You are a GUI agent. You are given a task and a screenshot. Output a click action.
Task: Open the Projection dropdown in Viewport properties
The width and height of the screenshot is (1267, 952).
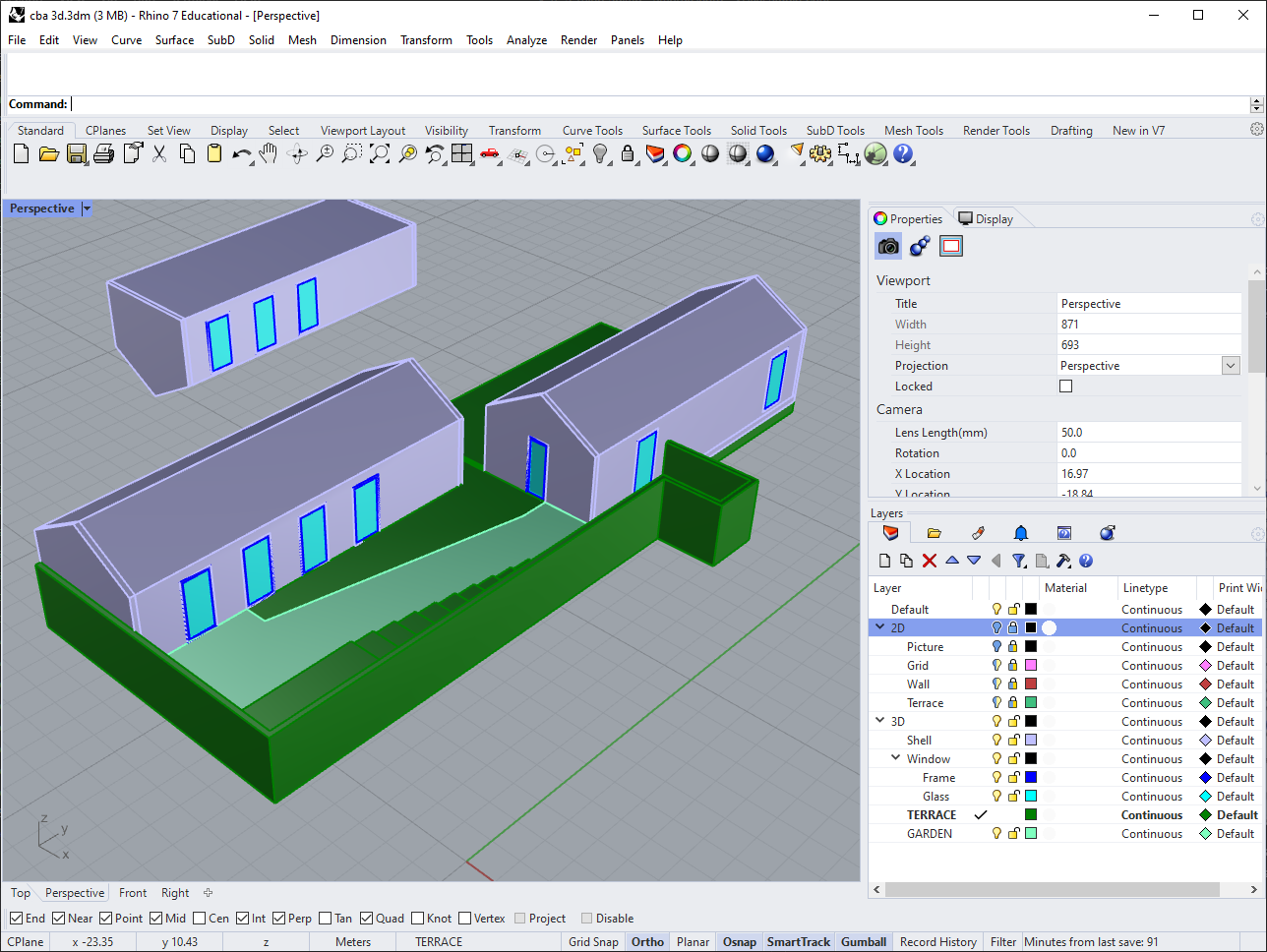coord(1230,365)
